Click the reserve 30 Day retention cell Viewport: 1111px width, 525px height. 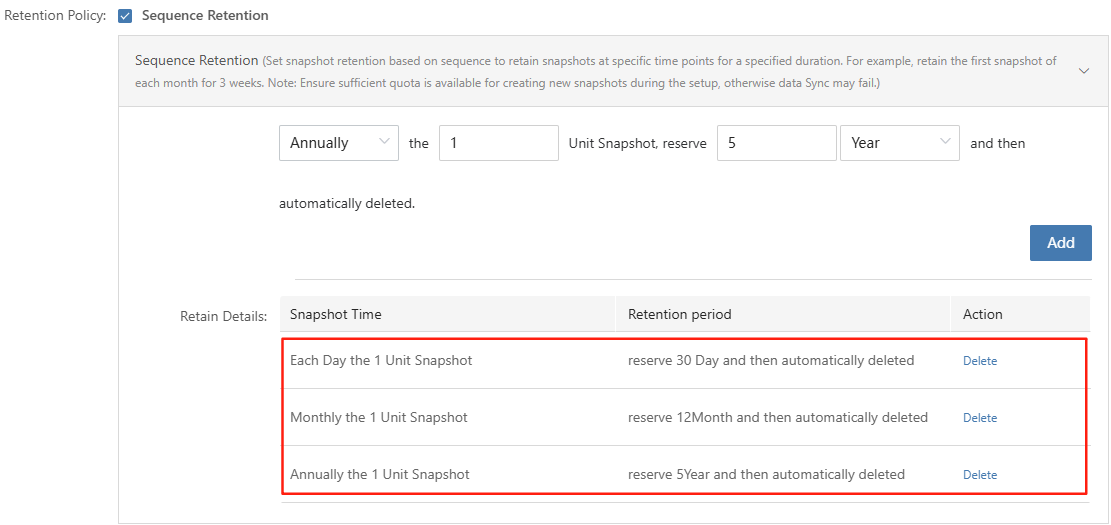click(771, 360)
